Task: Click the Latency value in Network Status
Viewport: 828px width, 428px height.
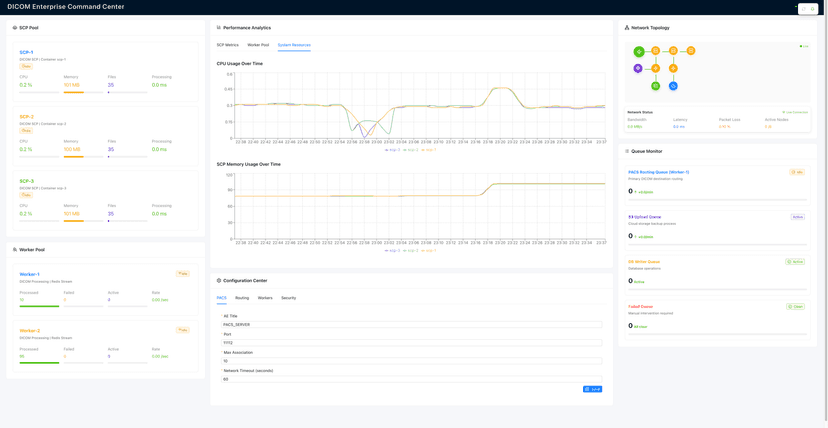Action: (x=679, y=127)
